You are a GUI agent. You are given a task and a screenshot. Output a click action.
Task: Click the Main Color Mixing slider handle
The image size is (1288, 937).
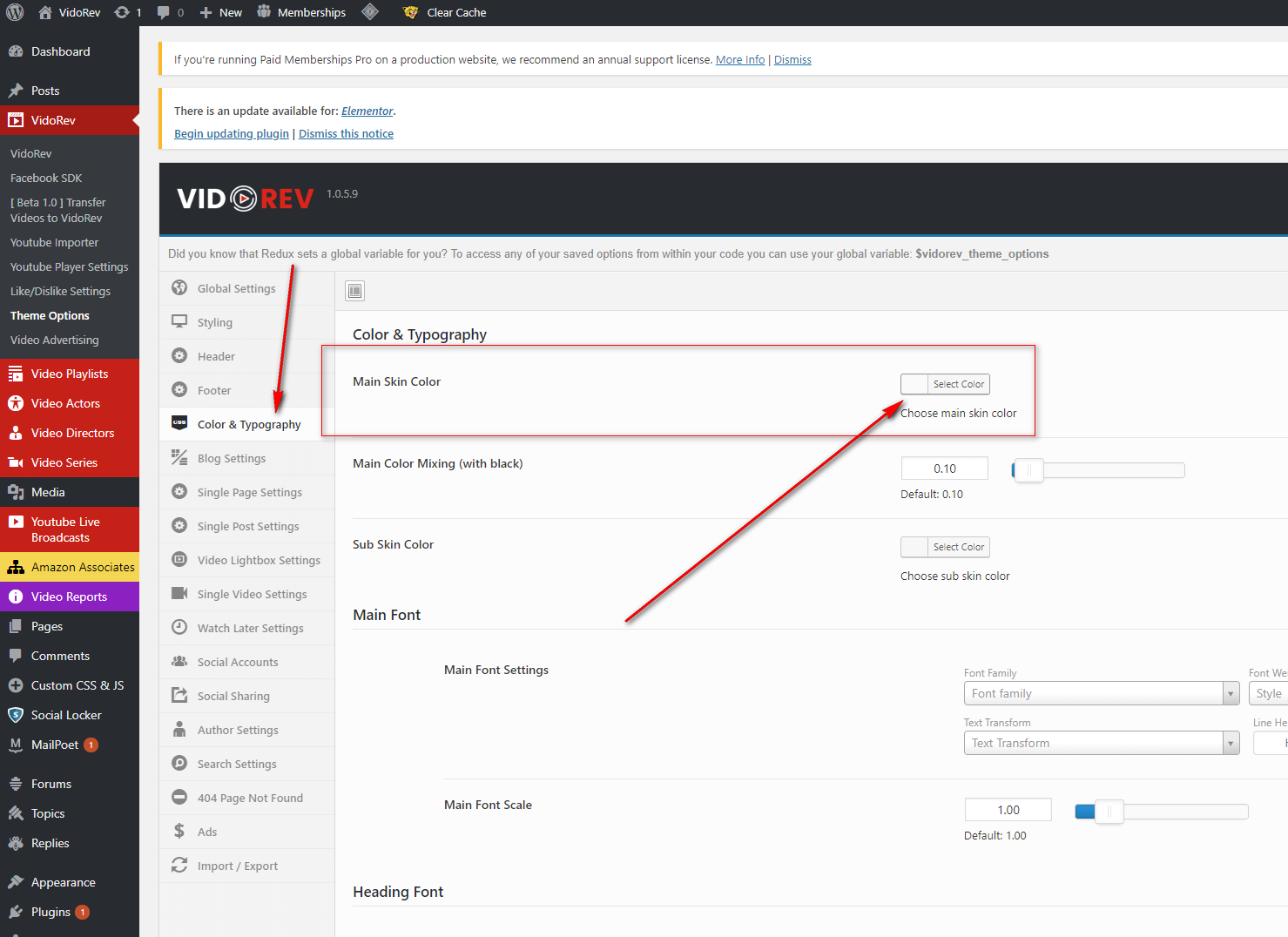(1028, 470)
